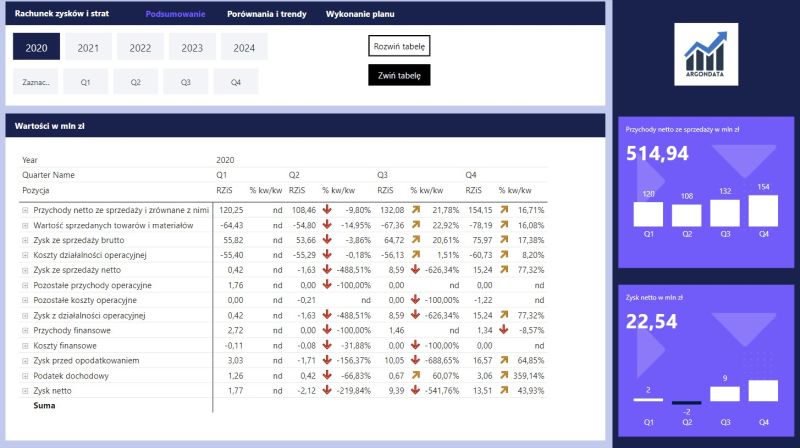The height and width of the screenshot is (448, 800).
Task: Select the 2023 year slicer
Action: coord(192,47)
